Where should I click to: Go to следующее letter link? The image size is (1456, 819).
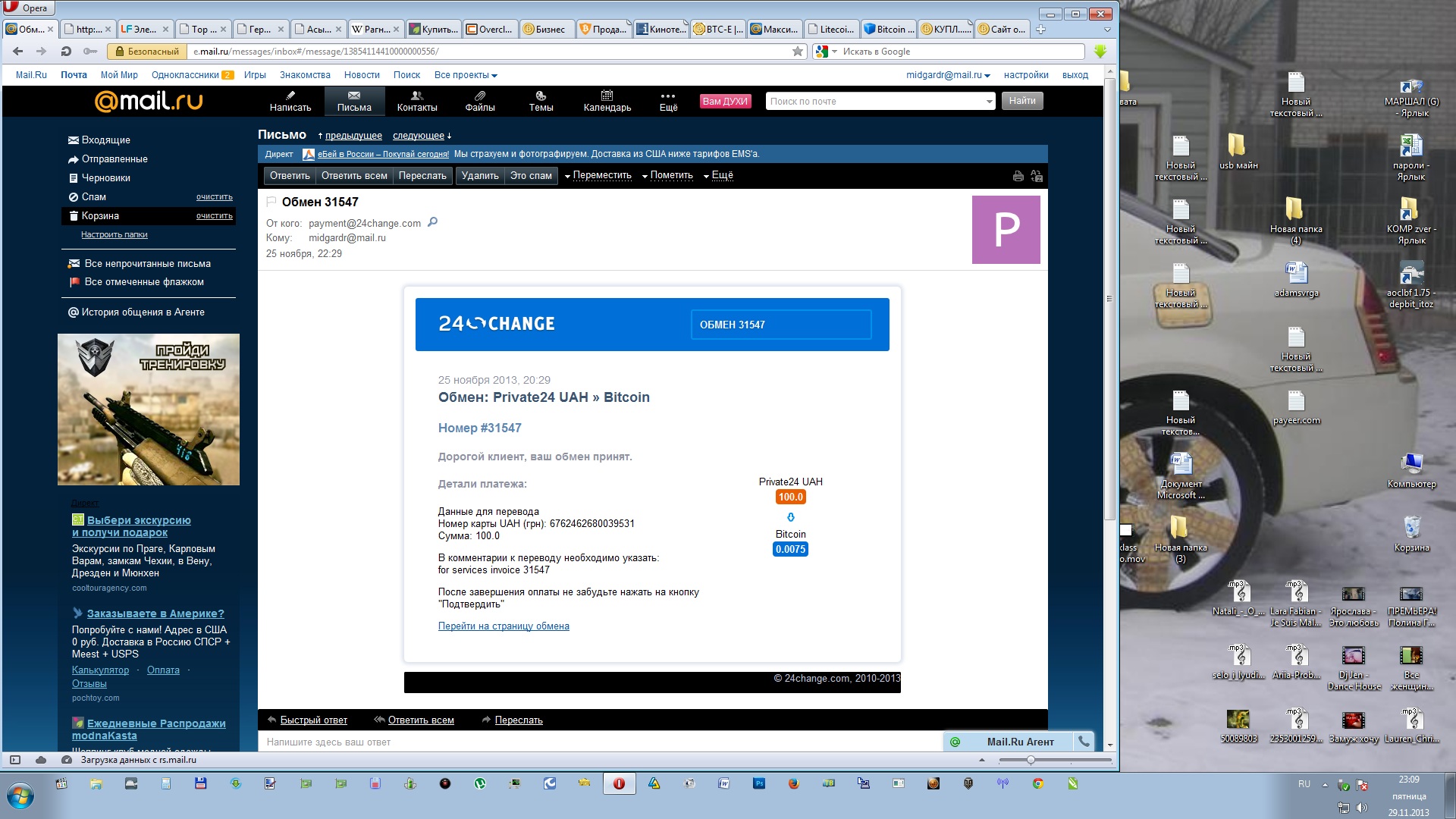419,135
